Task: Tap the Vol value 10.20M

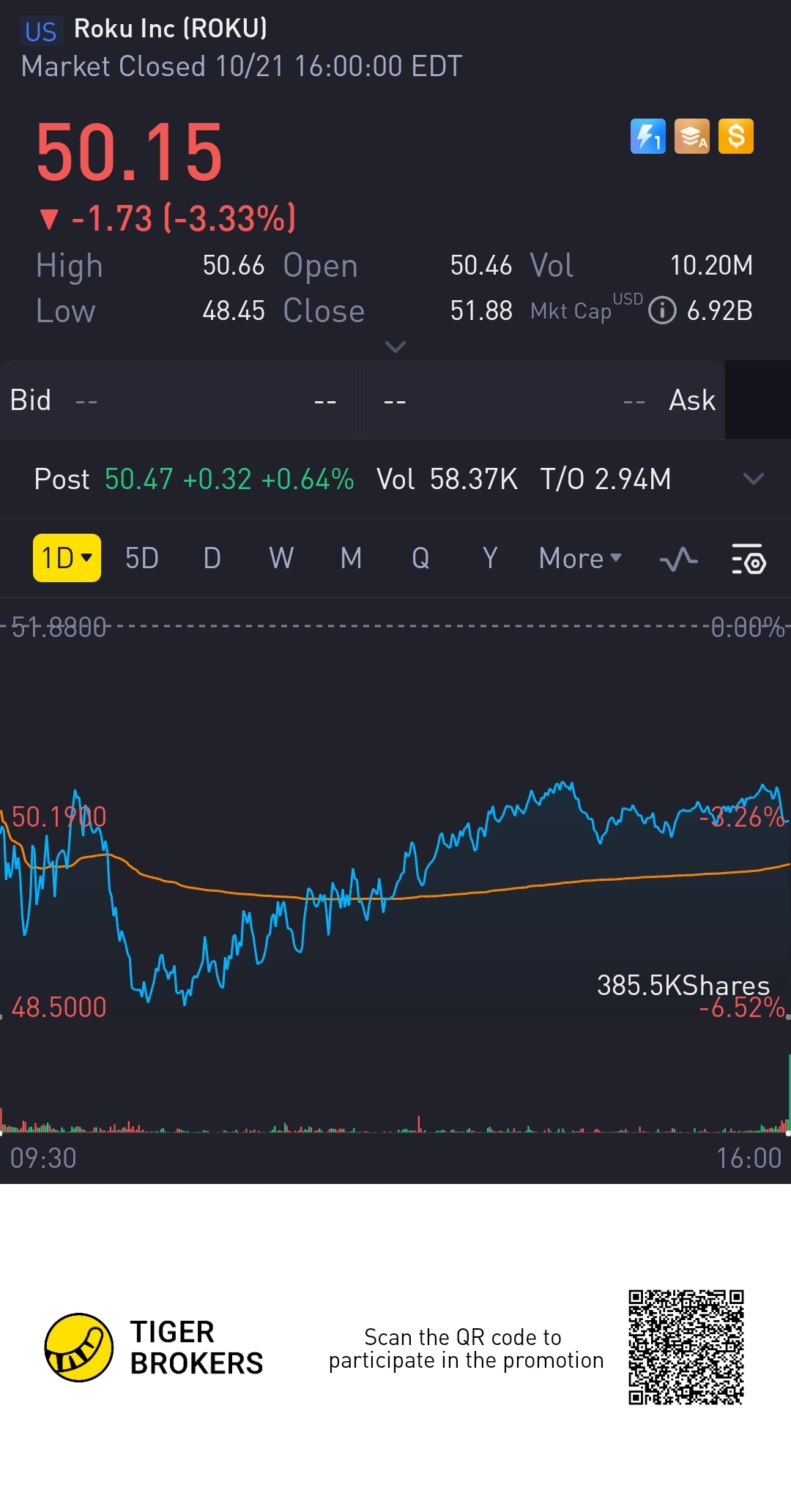Action: (x=712, y=265)
